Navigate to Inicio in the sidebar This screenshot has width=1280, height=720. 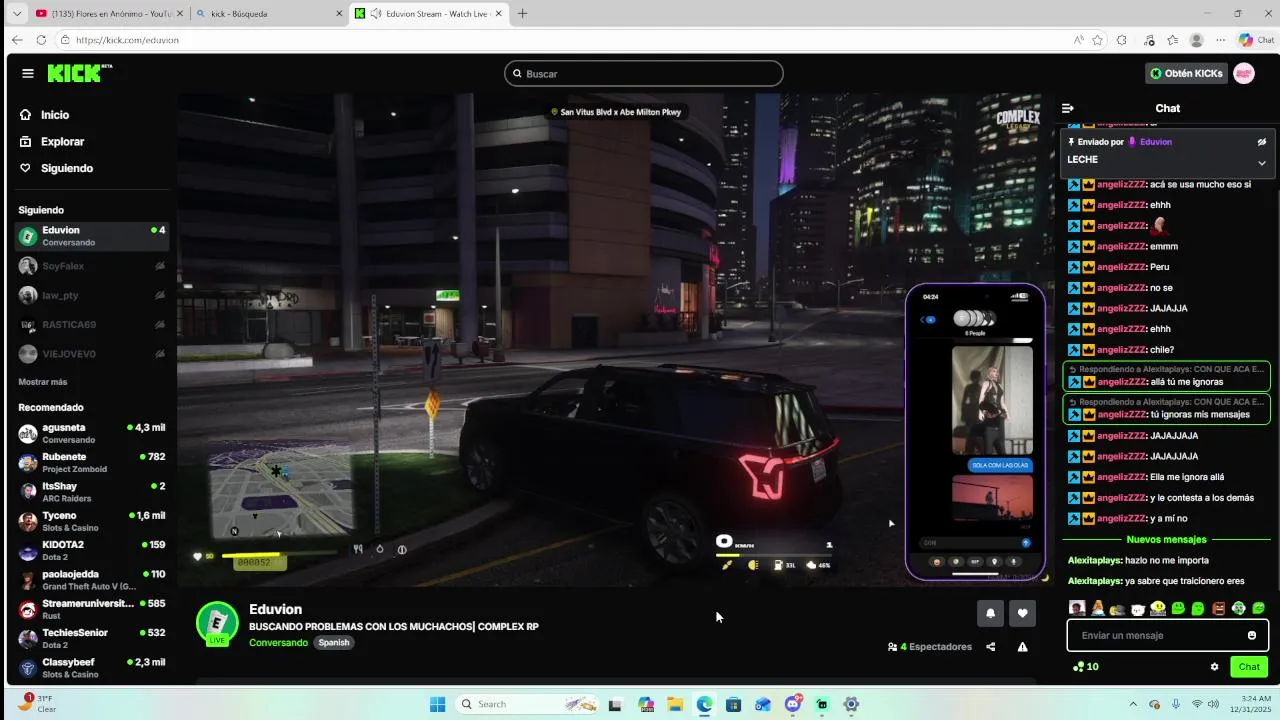92,115
